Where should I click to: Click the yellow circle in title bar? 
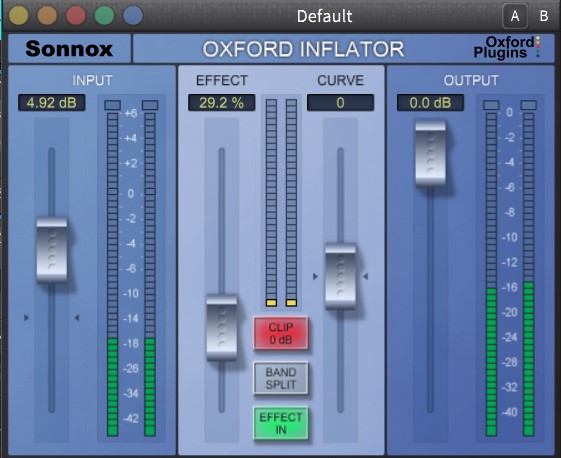19,15
